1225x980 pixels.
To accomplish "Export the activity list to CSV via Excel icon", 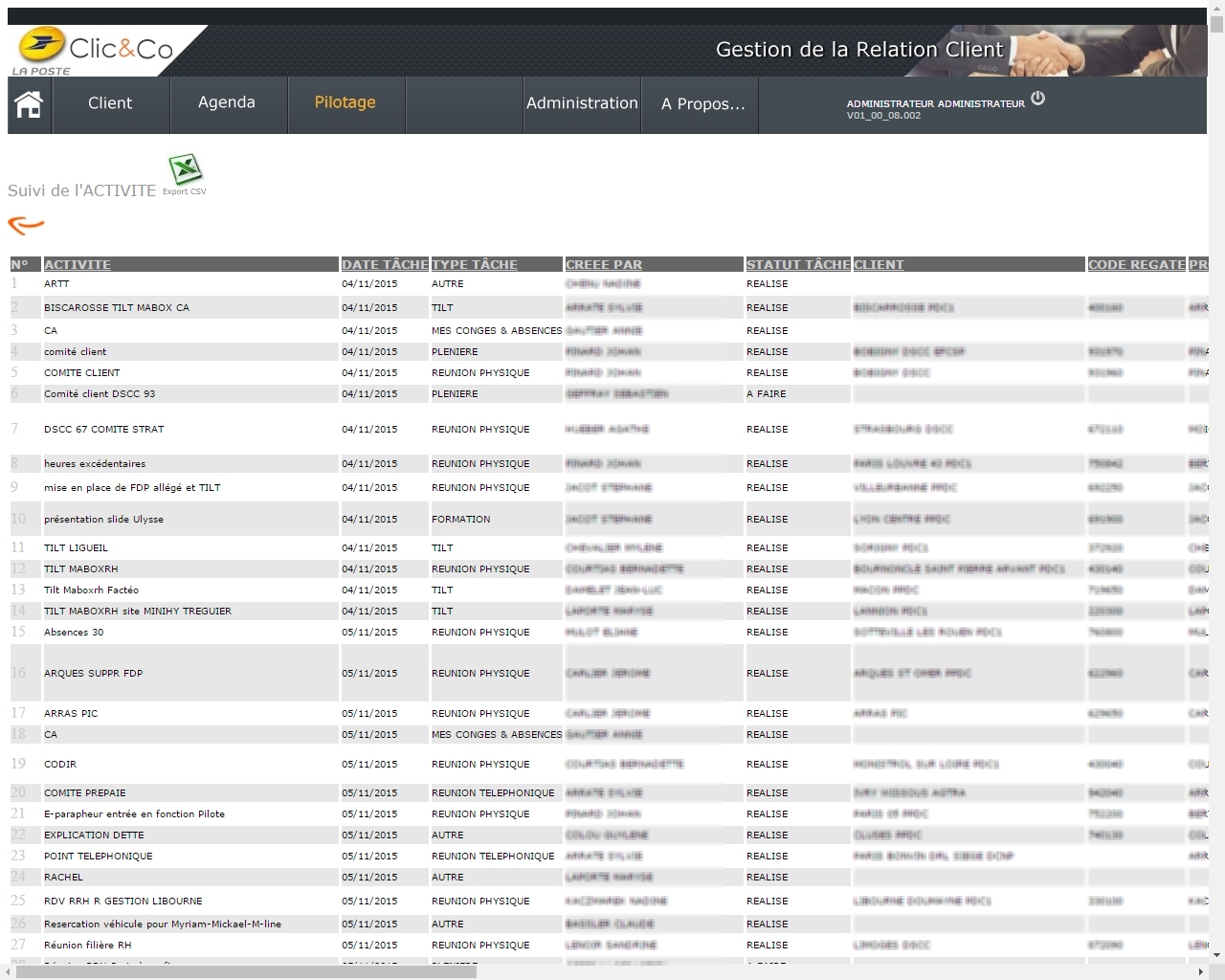I will tap(185, 171).
